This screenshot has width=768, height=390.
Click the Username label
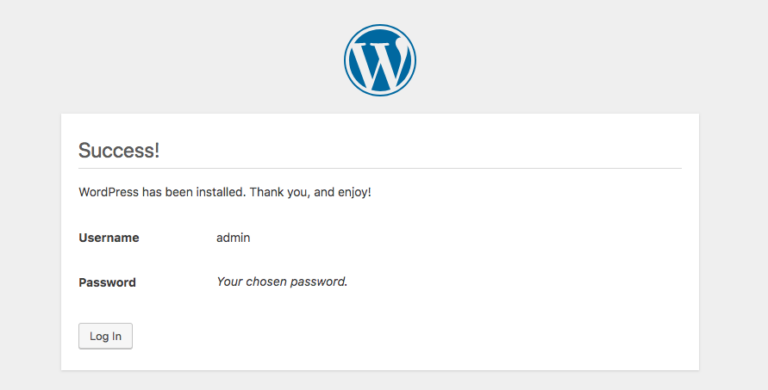pos(109,238)
